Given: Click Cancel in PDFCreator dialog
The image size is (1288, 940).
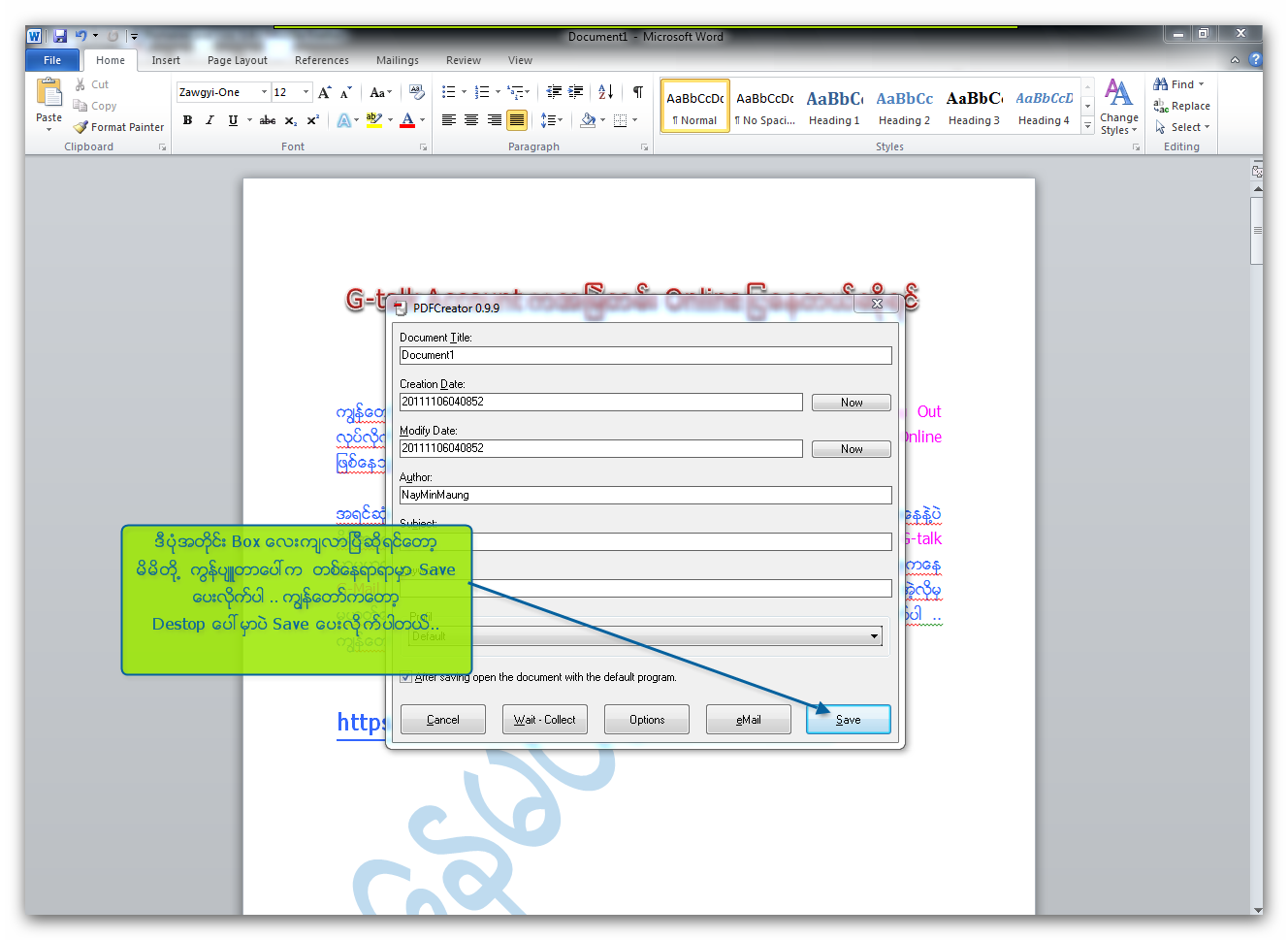Looking at the screenshot, I should [443, 720].
